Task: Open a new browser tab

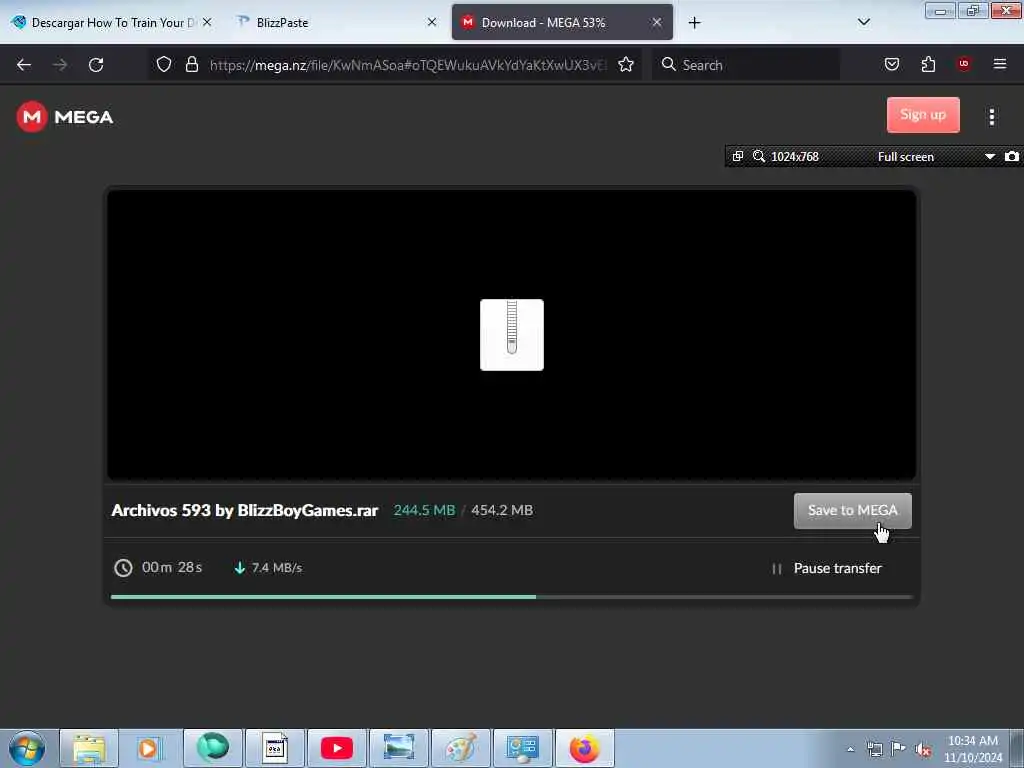Action: pyautogui.click(x=694, y=23)
